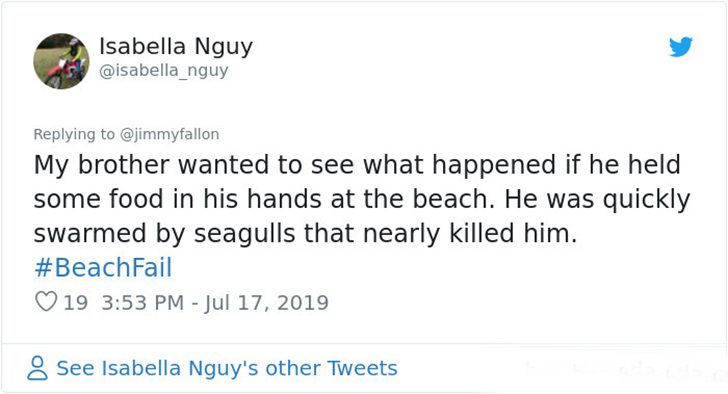Click the display name Isabella Nguy
Image resolution: width=728 pixels, height=394 pixels.
pyautogui.click(x=176, y=46)
